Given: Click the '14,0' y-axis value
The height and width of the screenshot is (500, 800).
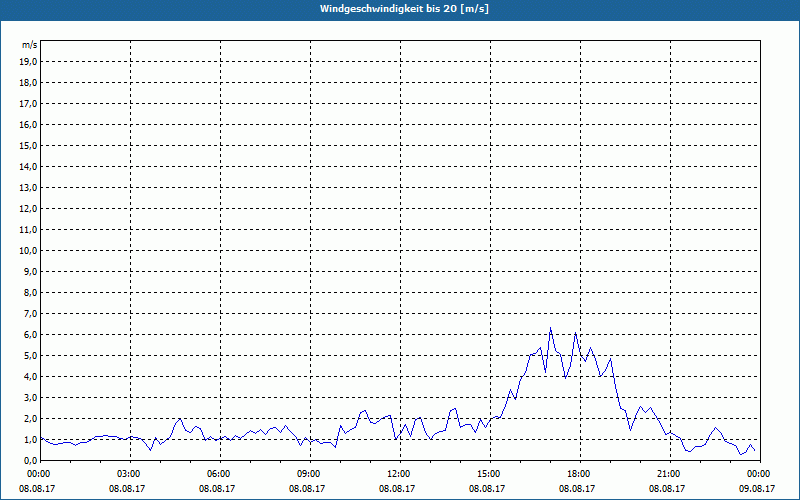Looking at the screenshot, I should point(28,166).
